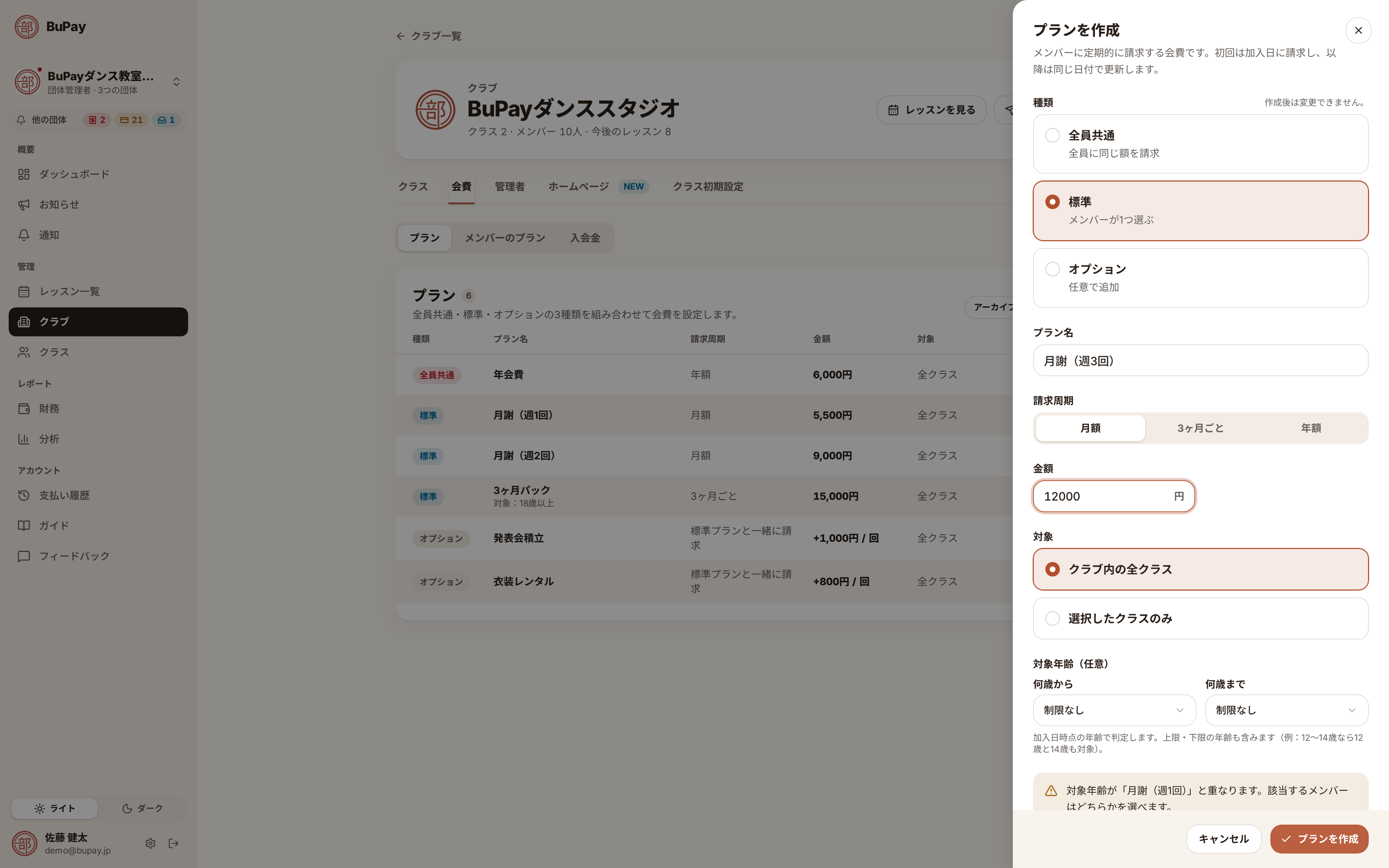Select 3ヶ月ごと billing cycle tab
The image size is (1389, 868).
click(1200, 428)
